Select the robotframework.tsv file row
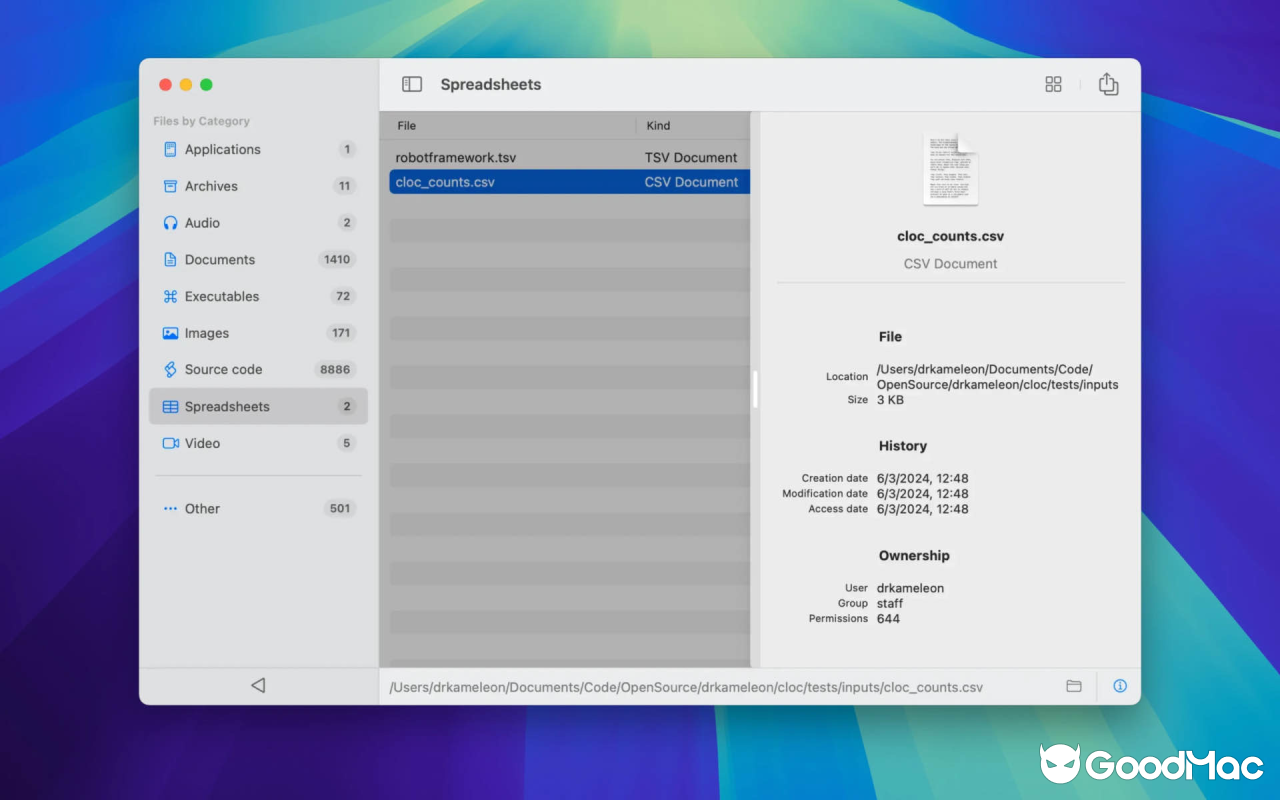The width and height of the screenshot is (1280, 800). [500, 157]
